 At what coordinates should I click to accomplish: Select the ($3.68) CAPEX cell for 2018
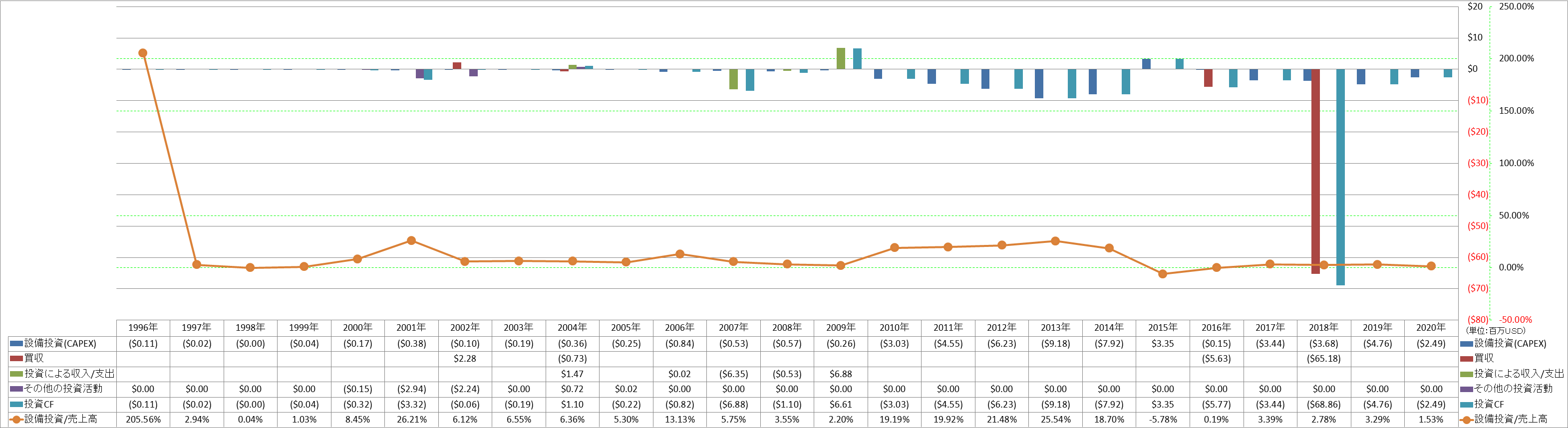pos(1324,344)
